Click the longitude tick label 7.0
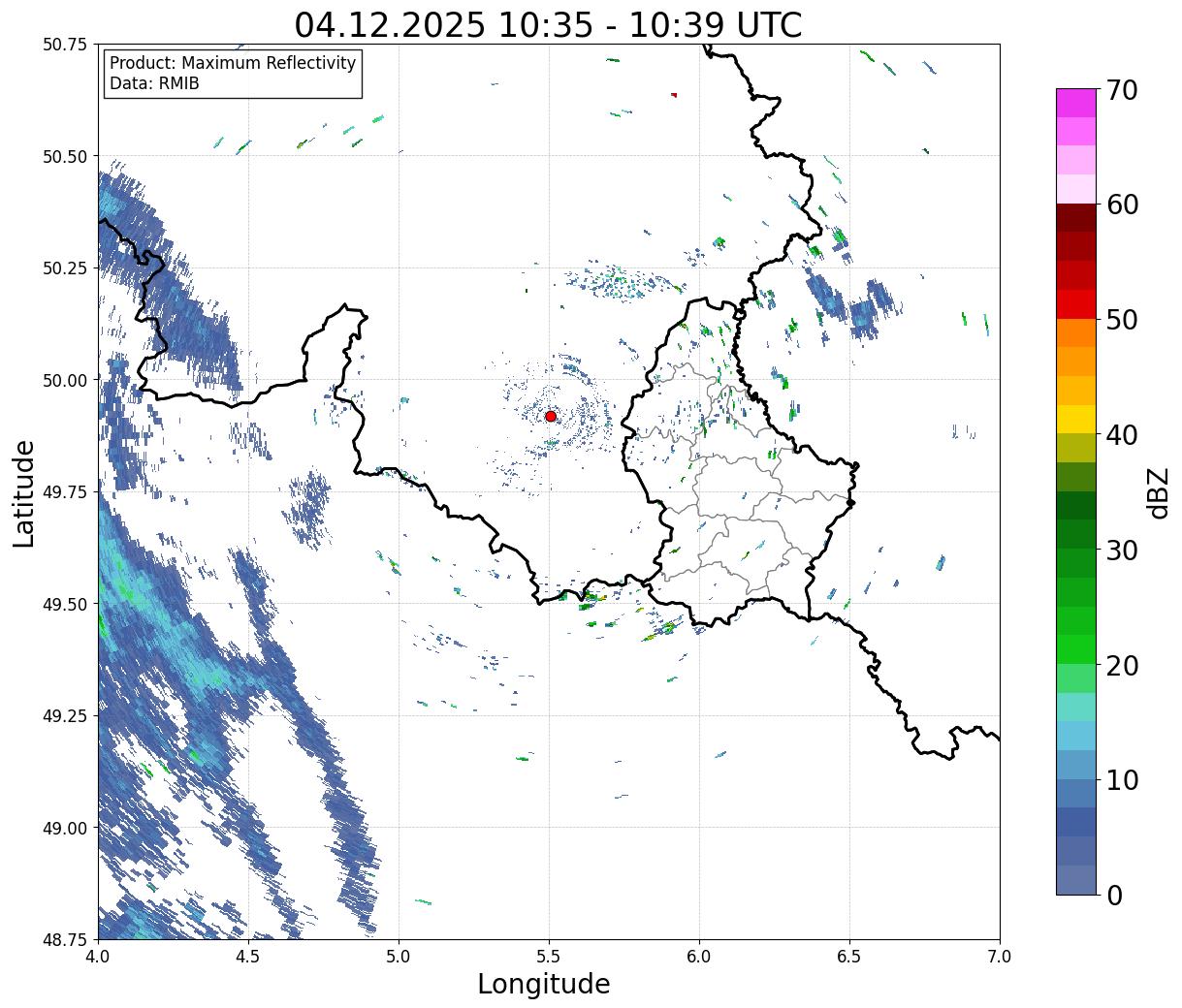Image resolution: width=1182 pixels, height=1008 pixels. tap(1000, 957)
